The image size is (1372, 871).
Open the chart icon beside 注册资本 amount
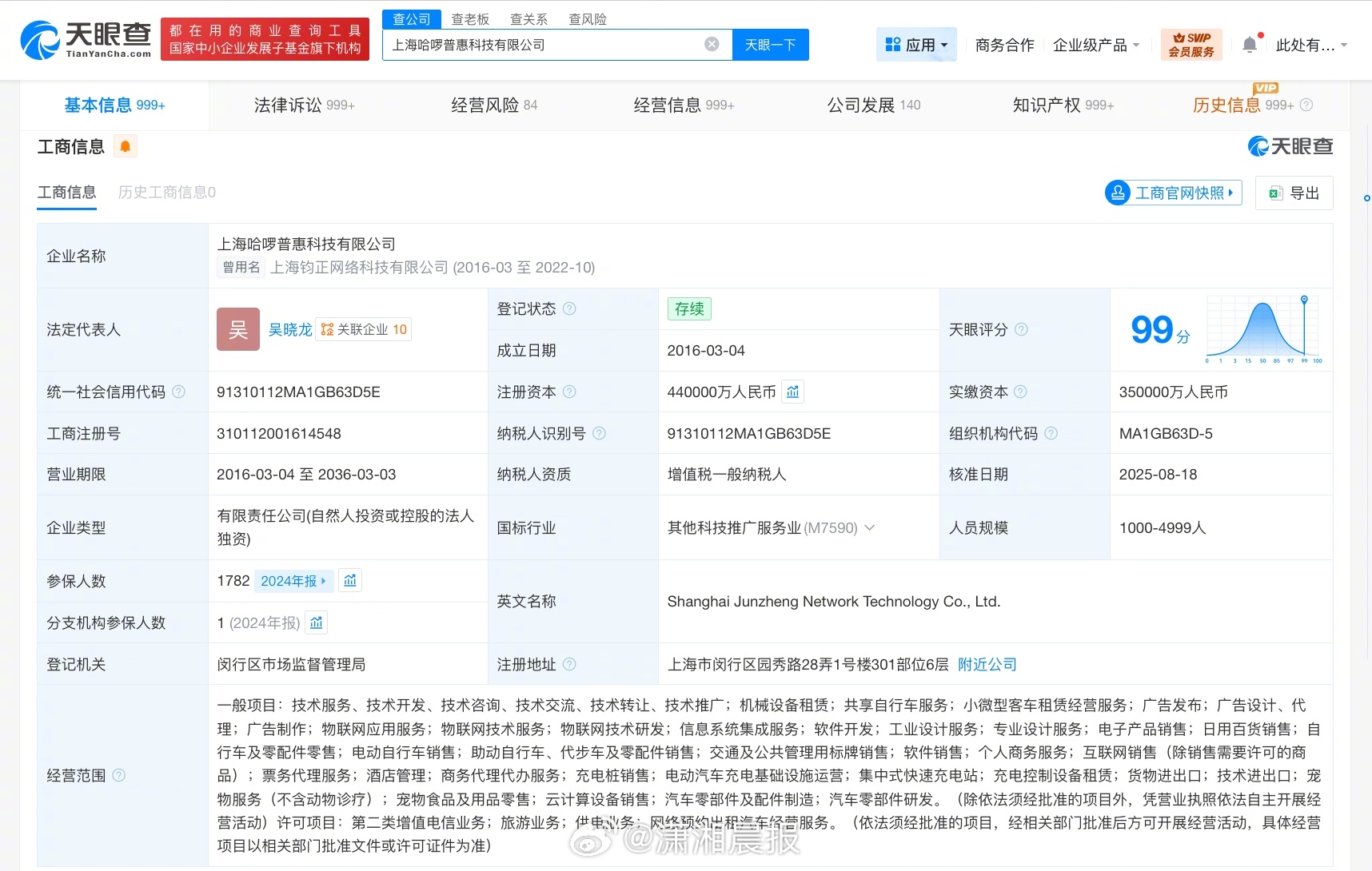(x=792, y=392)
